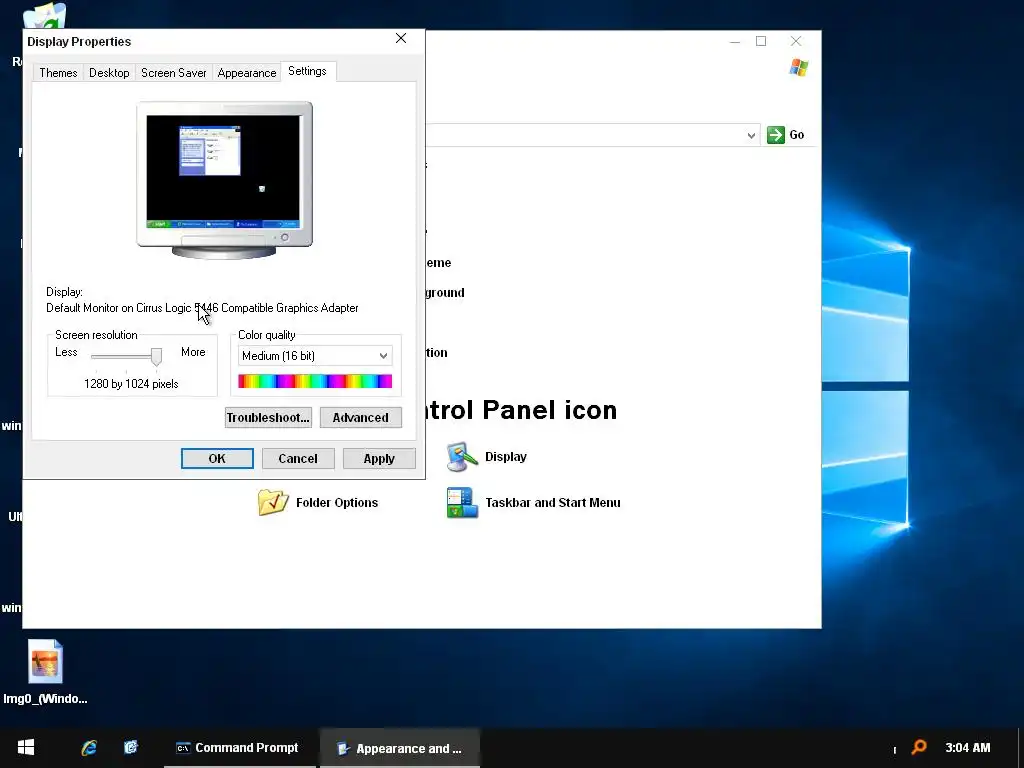Click the third pinned taskbar icon
The width and height of the screenshot is (1024, 768).
131,747
